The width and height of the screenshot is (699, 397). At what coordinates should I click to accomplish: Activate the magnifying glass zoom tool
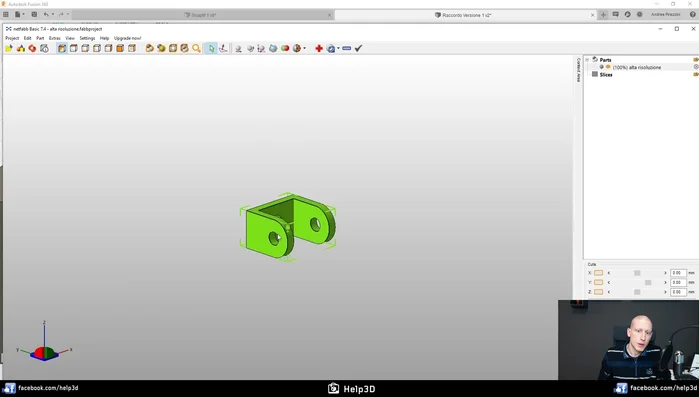tap(196, 48)
